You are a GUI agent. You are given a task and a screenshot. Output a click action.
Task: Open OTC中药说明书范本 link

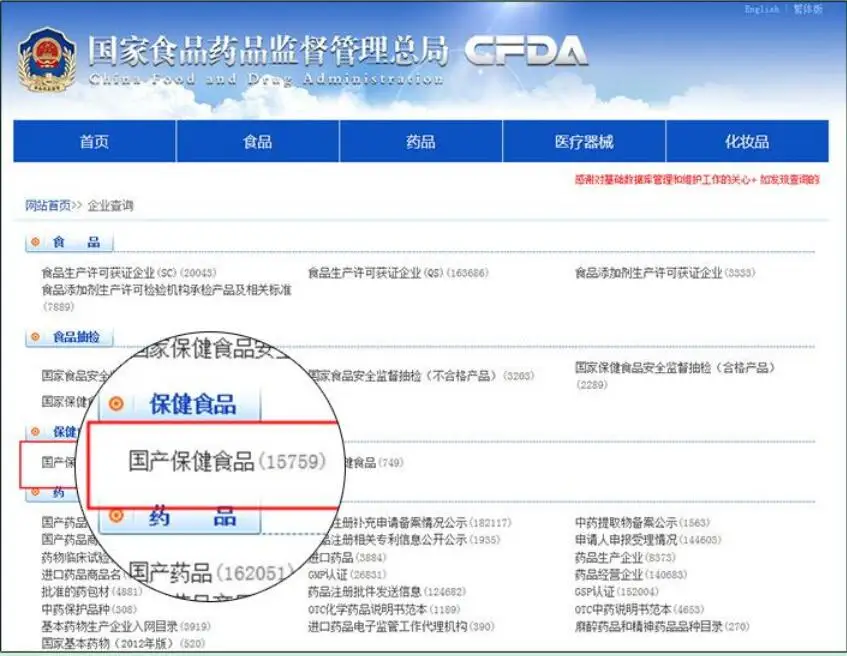click(x=640, y=609)
